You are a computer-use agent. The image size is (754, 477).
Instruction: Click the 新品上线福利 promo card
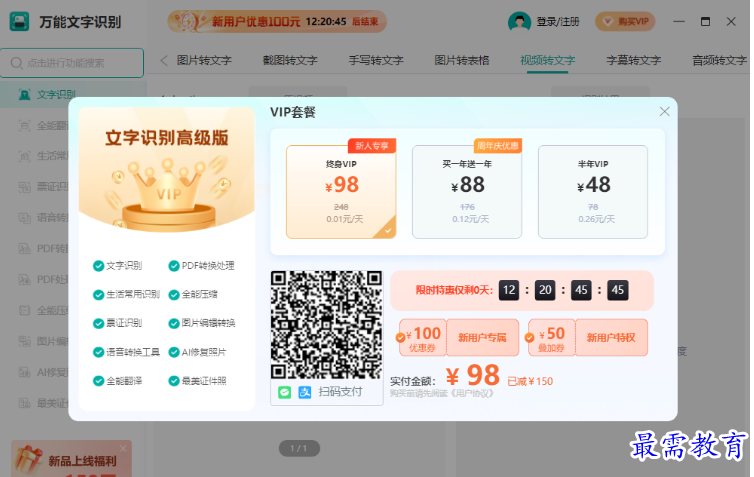(71, 459)
